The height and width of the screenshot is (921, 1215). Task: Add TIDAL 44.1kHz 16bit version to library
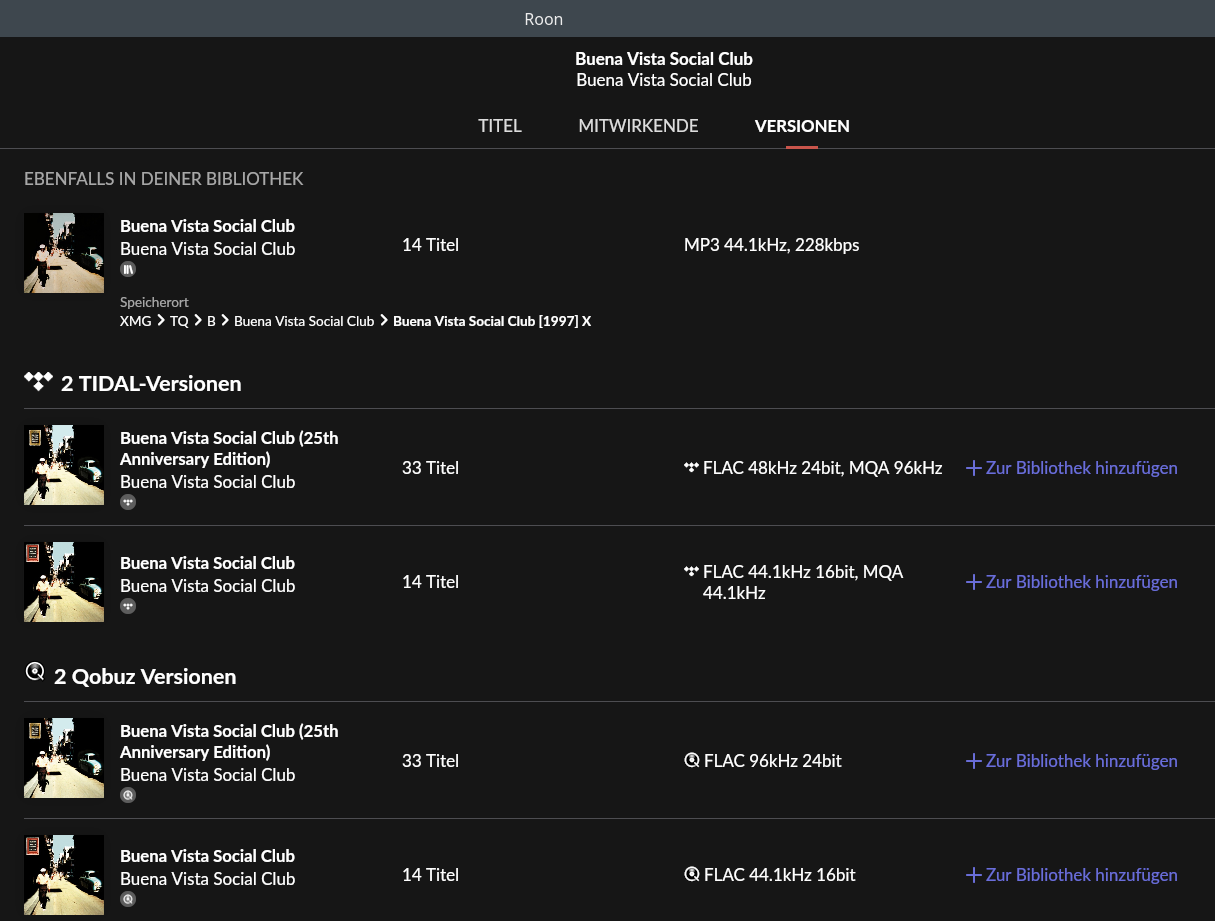[1071, 582]
